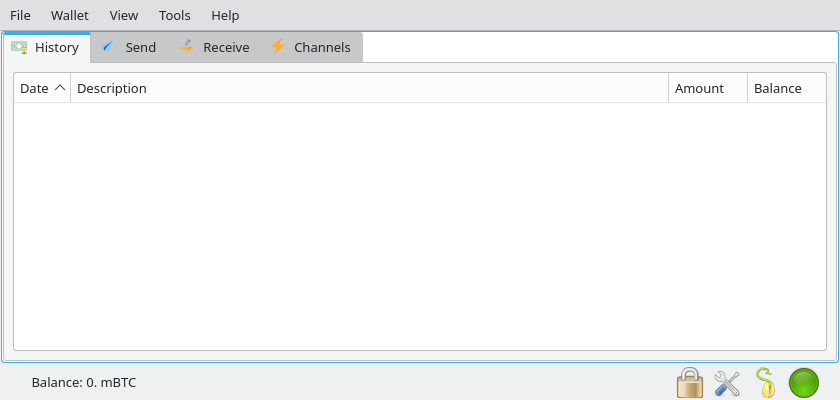Click the Balance: 0. mBTC status text

pos(83,382)
